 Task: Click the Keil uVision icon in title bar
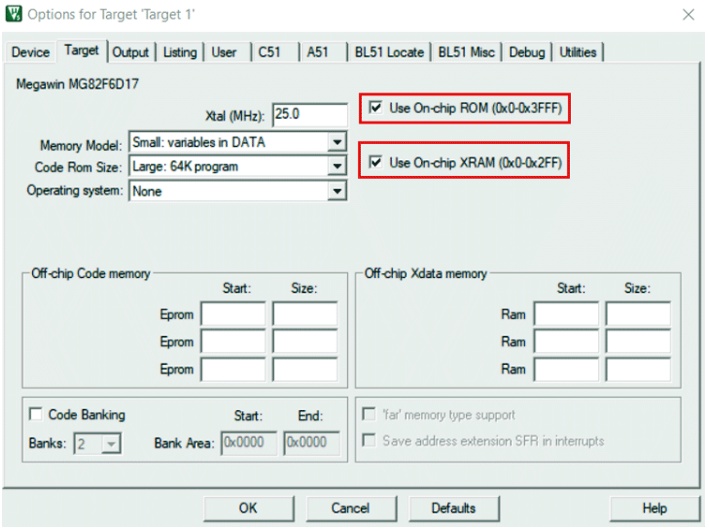[13, 15]
